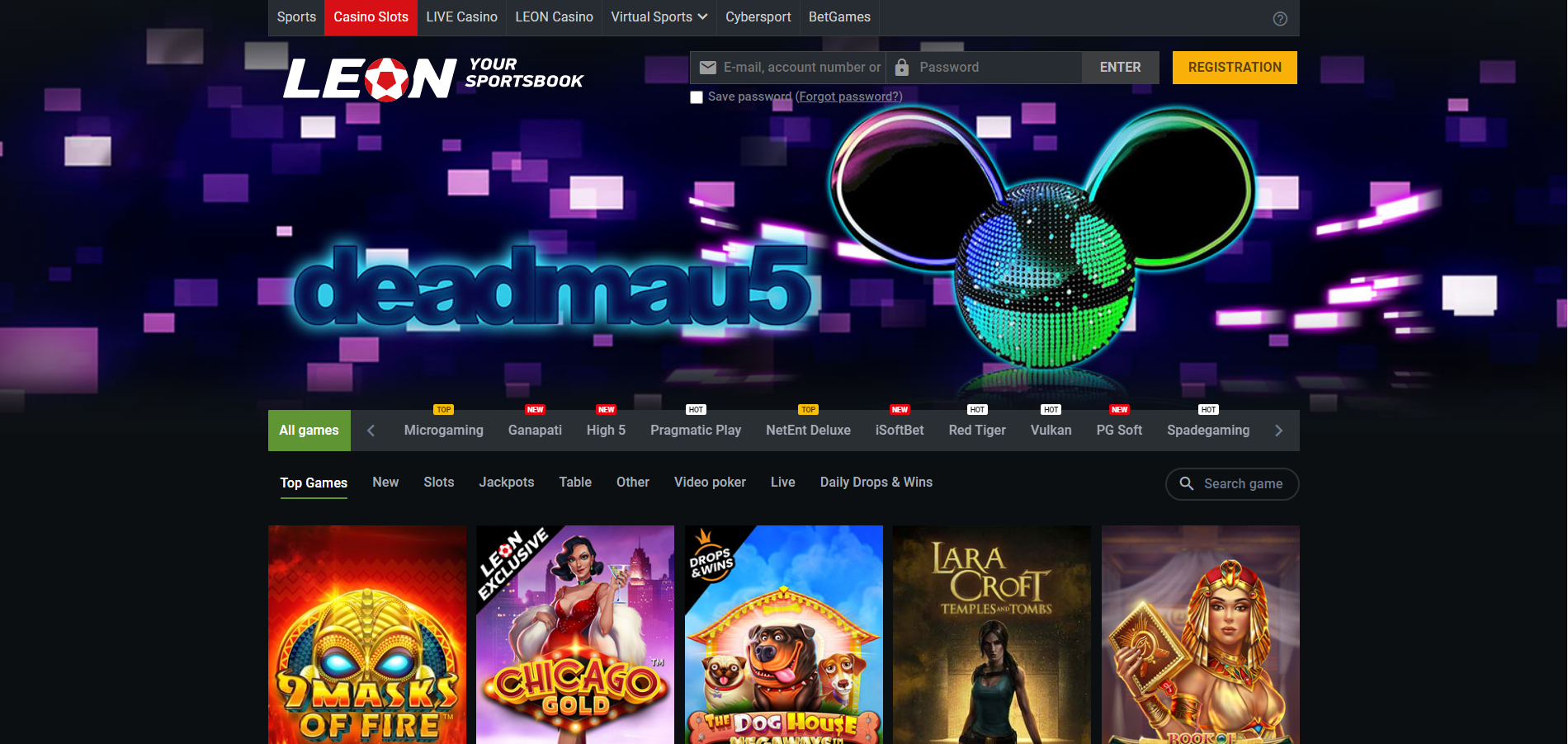
Task: Select the Casino Slots tab
Action: click(x=371, y=17)
